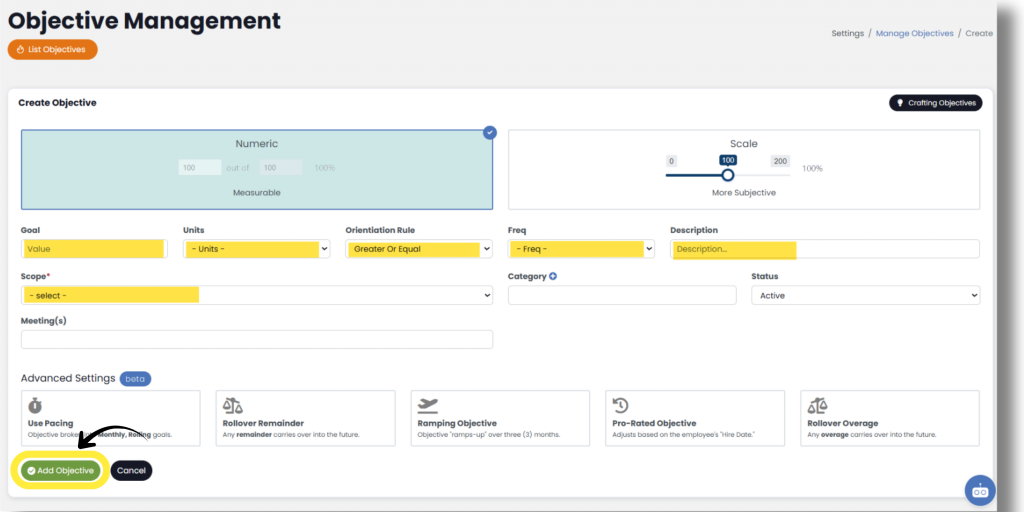Select the Numeric objective type card
The image size is (1024, 512).
257,169
